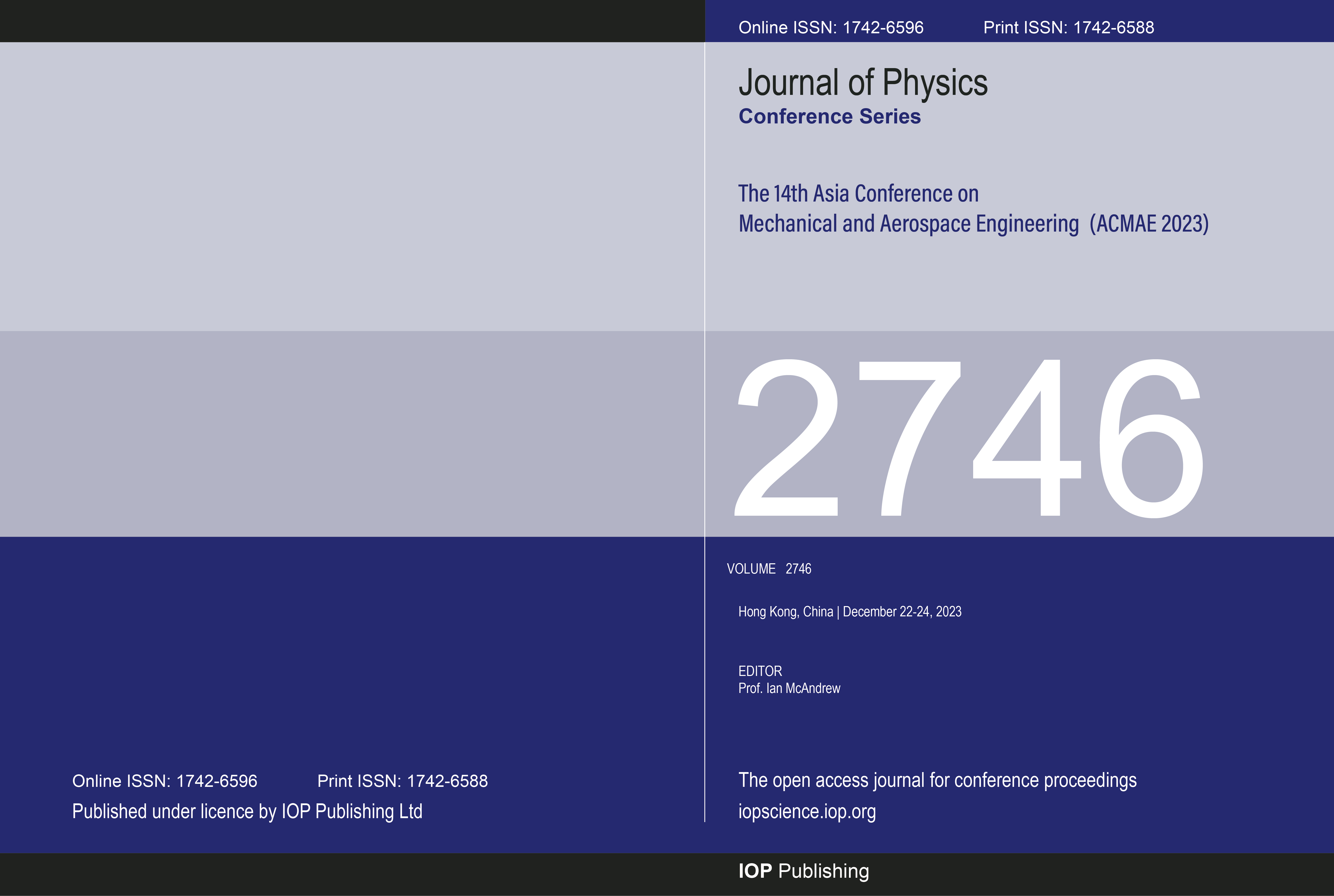Select the 'Journal of Physics' title
This screenshot has height=896, width=1334.
coord(863,83)
